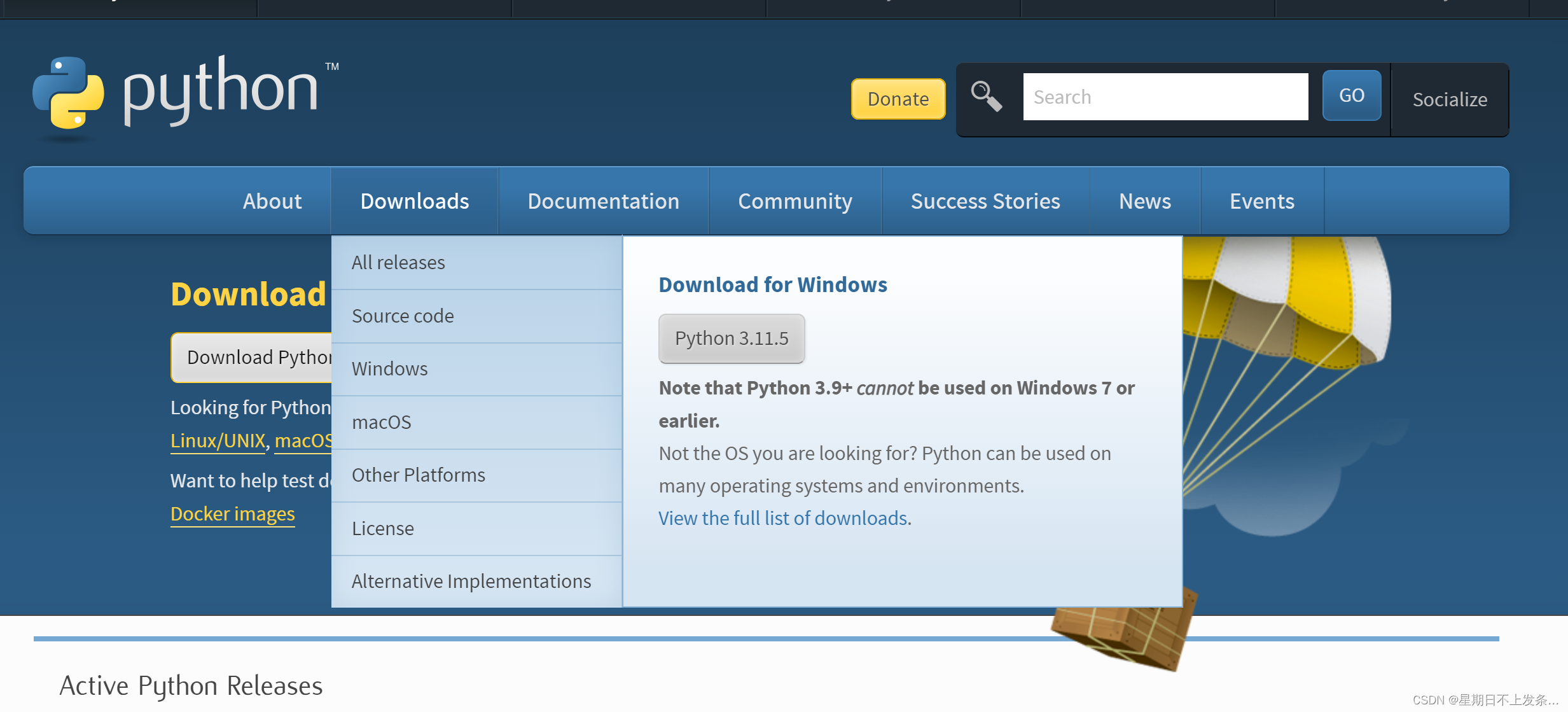Open the News menu
1568x712 pixels.
(1145, 201)
